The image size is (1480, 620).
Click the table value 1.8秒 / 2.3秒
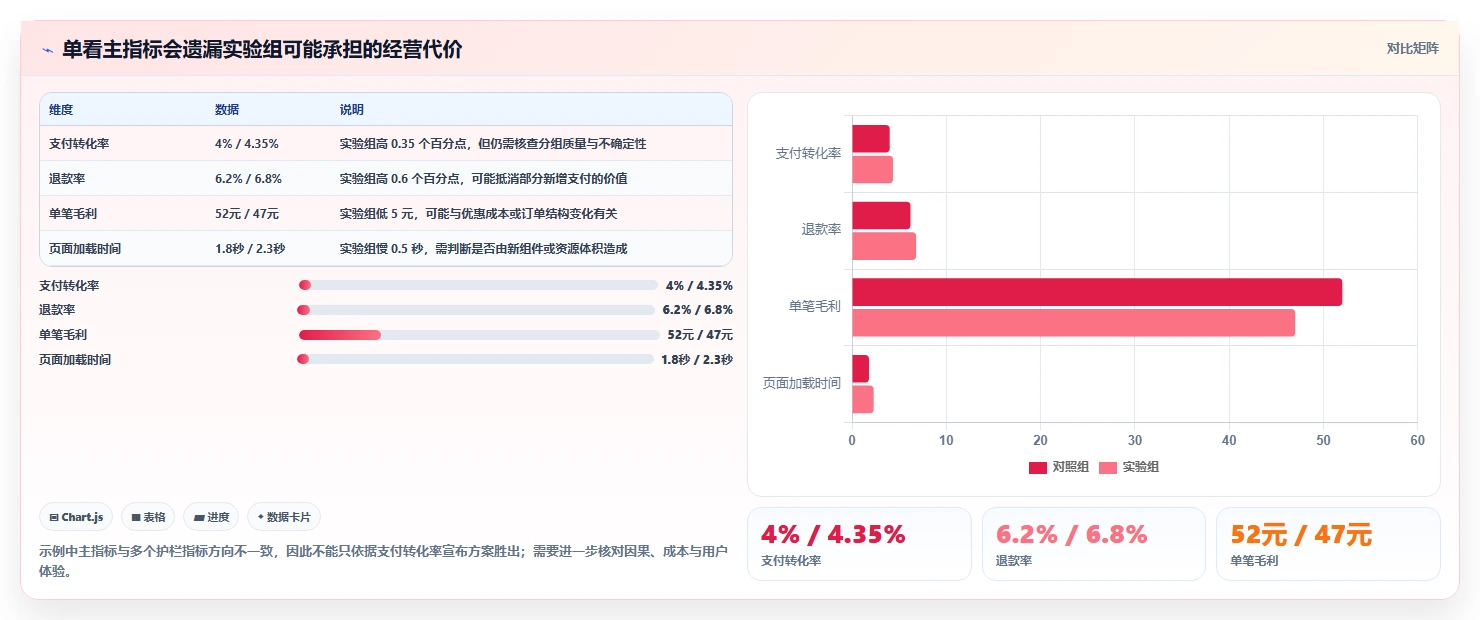coord(250,249)
